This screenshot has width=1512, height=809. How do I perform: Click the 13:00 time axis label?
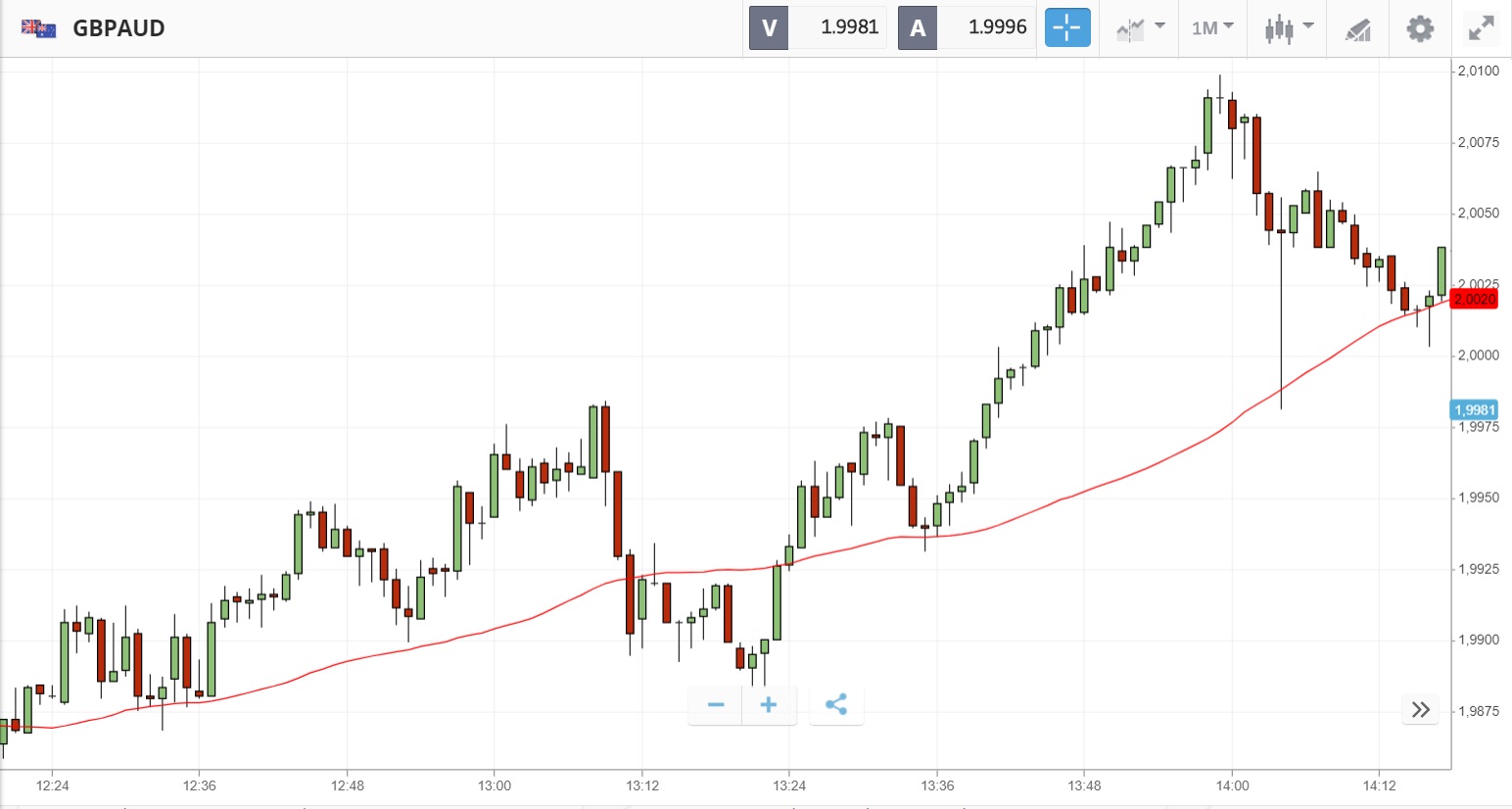point(495,785)
